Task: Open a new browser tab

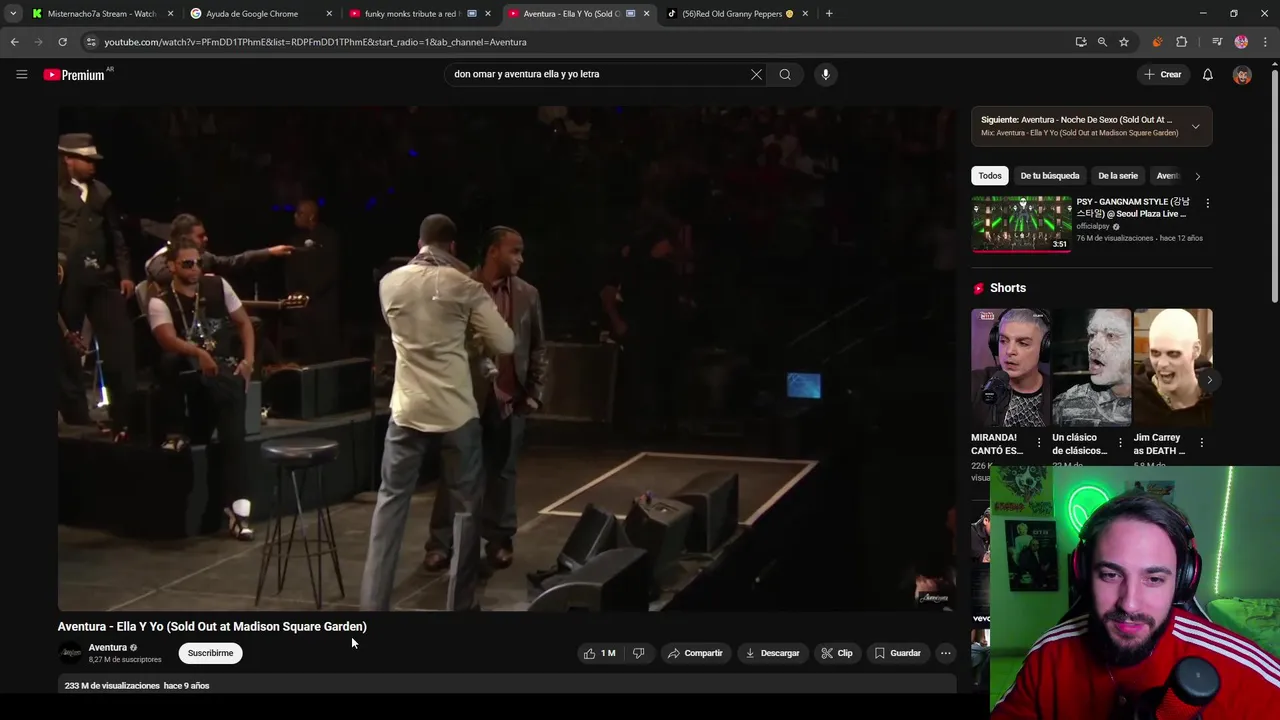Action: tap(829, 14)
